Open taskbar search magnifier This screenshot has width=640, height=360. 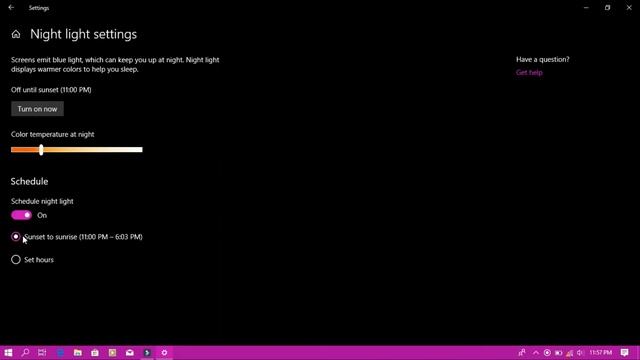(25, 353)
